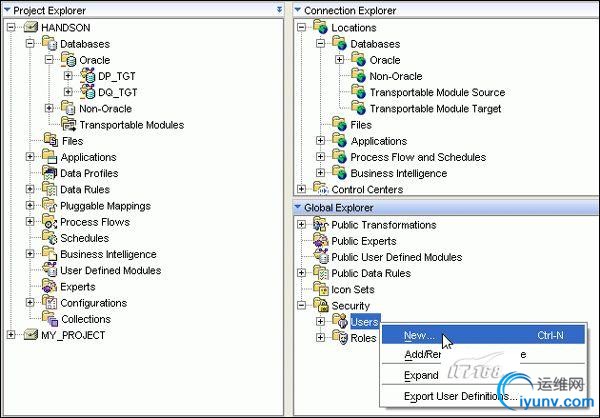600x418 pixels.
Task: Select Business Intelligence in Connection Explorer
Action: click(x=398, y=173)
